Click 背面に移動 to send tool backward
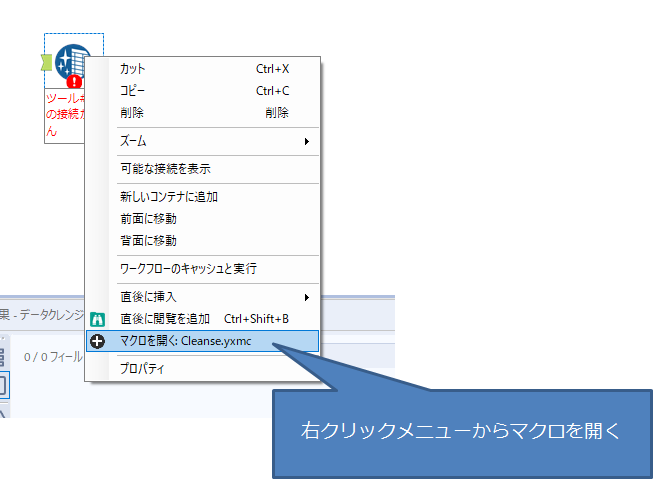The image size is (653, 479). coord(148,241)
